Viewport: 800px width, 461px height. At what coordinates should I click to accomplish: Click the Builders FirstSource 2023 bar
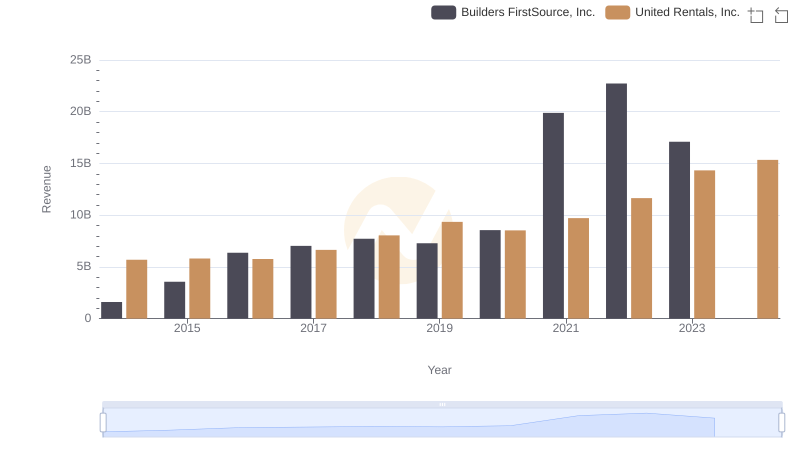point(679,230)
